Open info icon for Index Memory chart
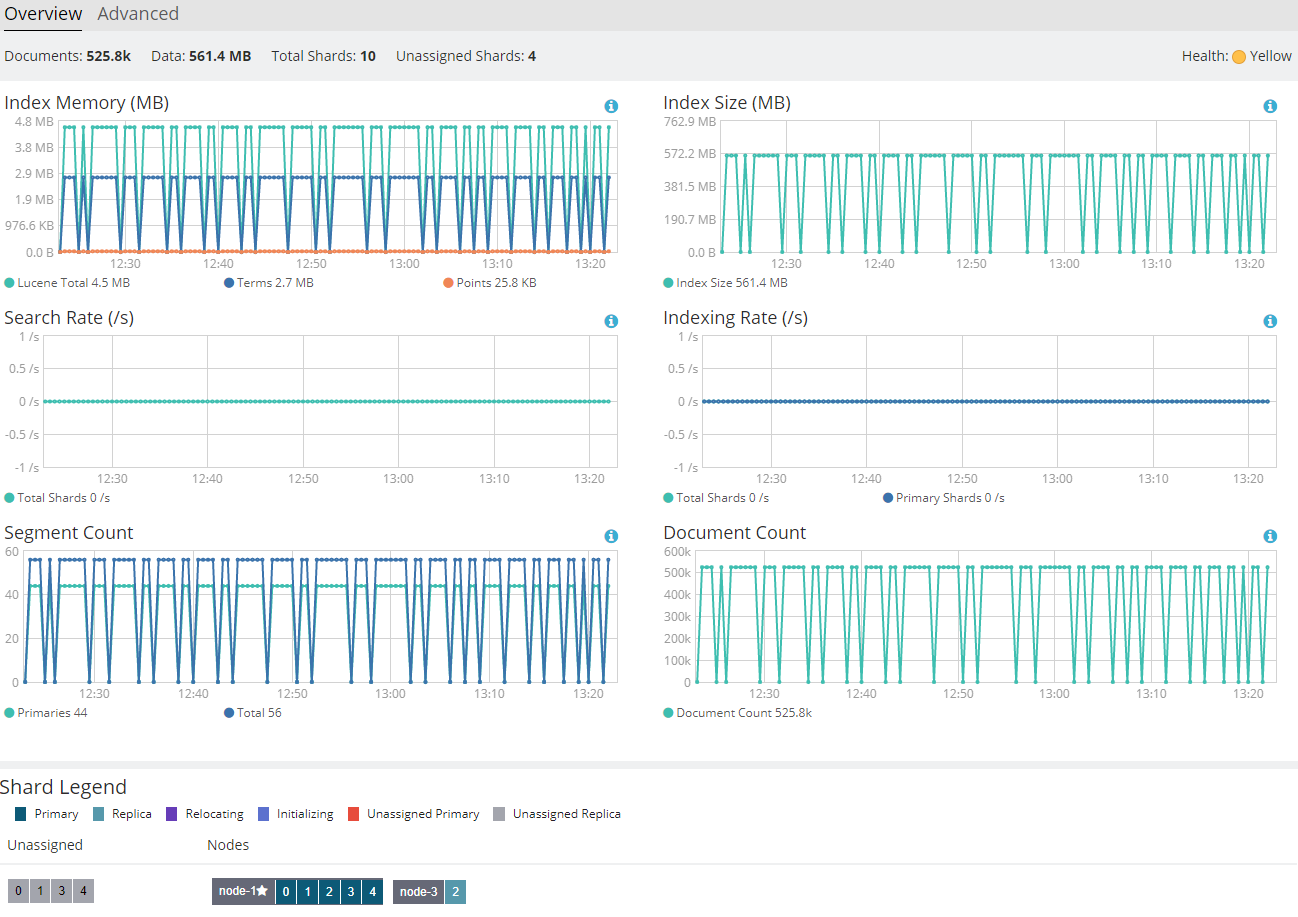Viewport: 1298px width, 917px height. coord(611,106)
